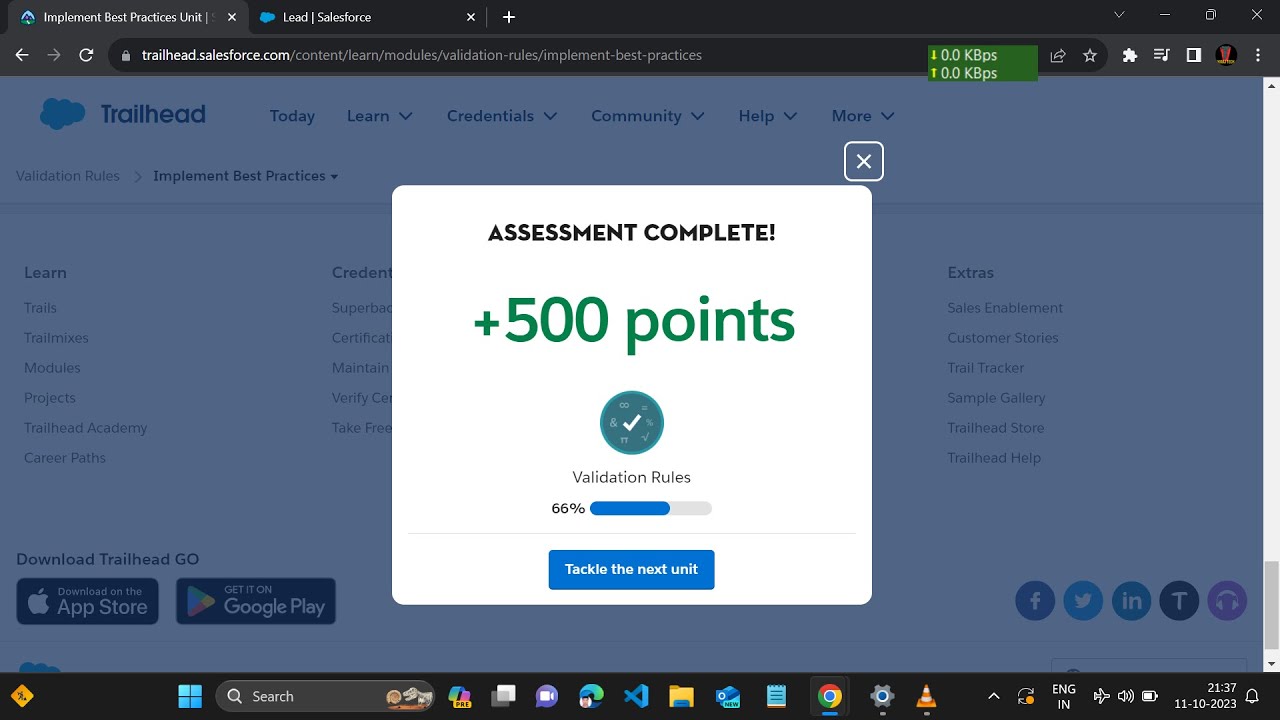Screen dimensions: 1280x720
Task: Expand the Help dropdown menu
Action: (768, 116)
